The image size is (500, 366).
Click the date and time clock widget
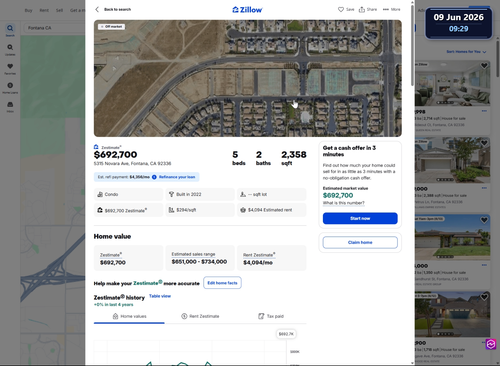459,23
